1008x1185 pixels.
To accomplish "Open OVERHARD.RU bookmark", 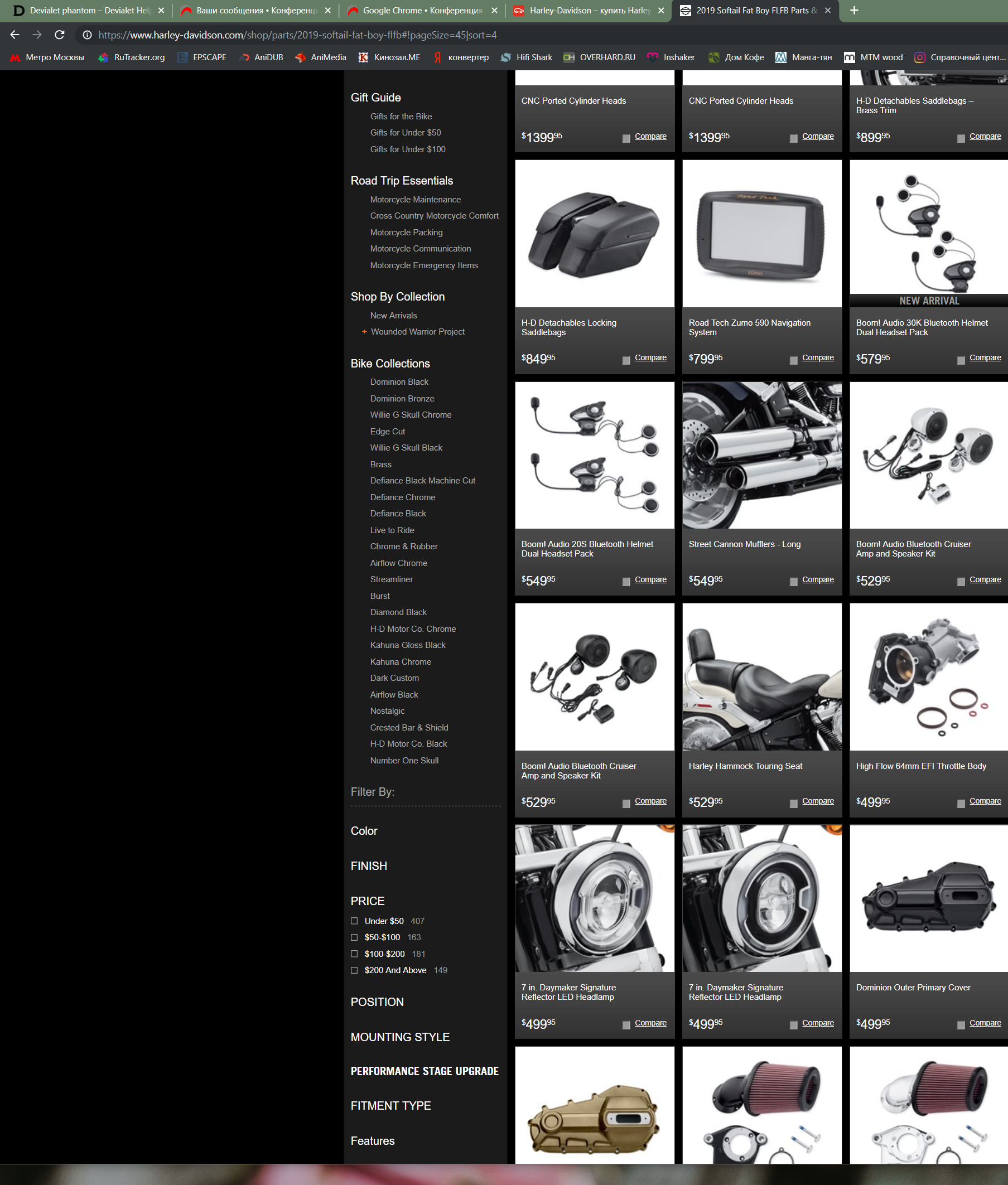I will (600, 57).
